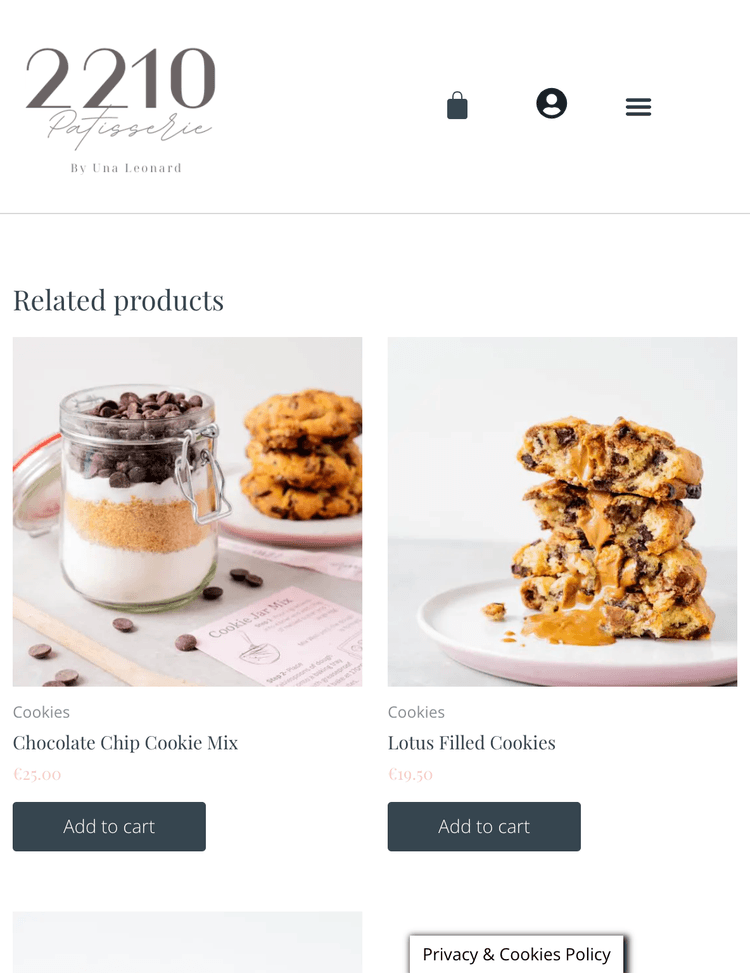Click the €25.00 price
Screen dimensions: 750x973
pos(37,774)
